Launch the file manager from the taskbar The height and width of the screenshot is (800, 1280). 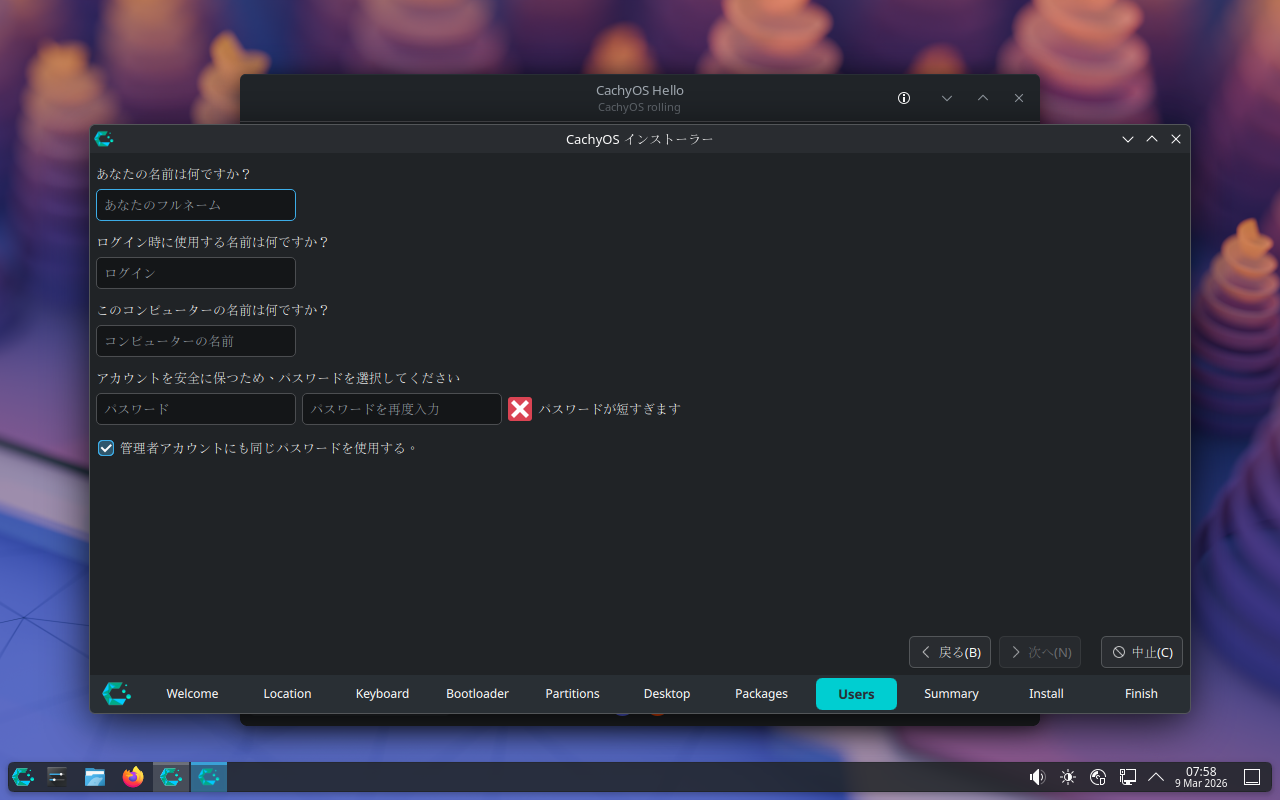(95, 777)
